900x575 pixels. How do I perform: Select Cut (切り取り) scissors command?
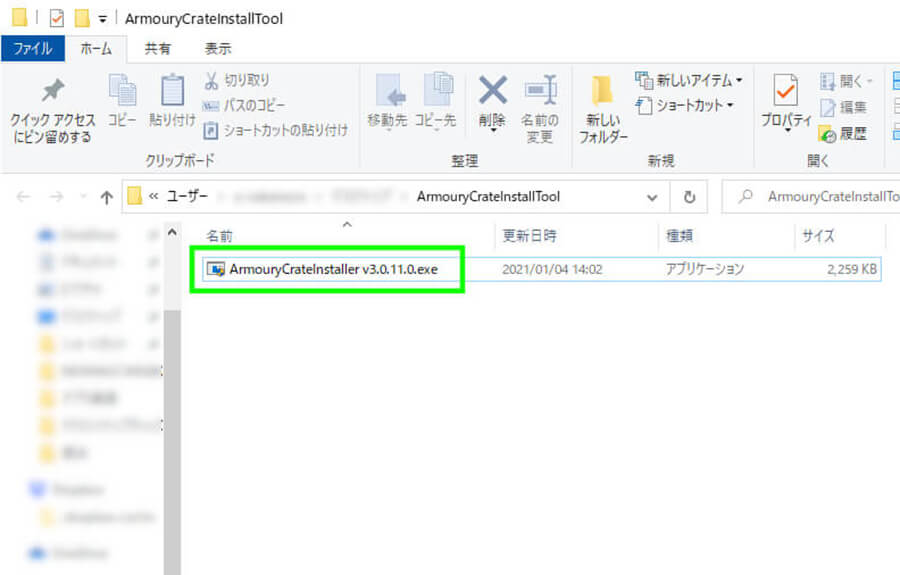(236, 80)
